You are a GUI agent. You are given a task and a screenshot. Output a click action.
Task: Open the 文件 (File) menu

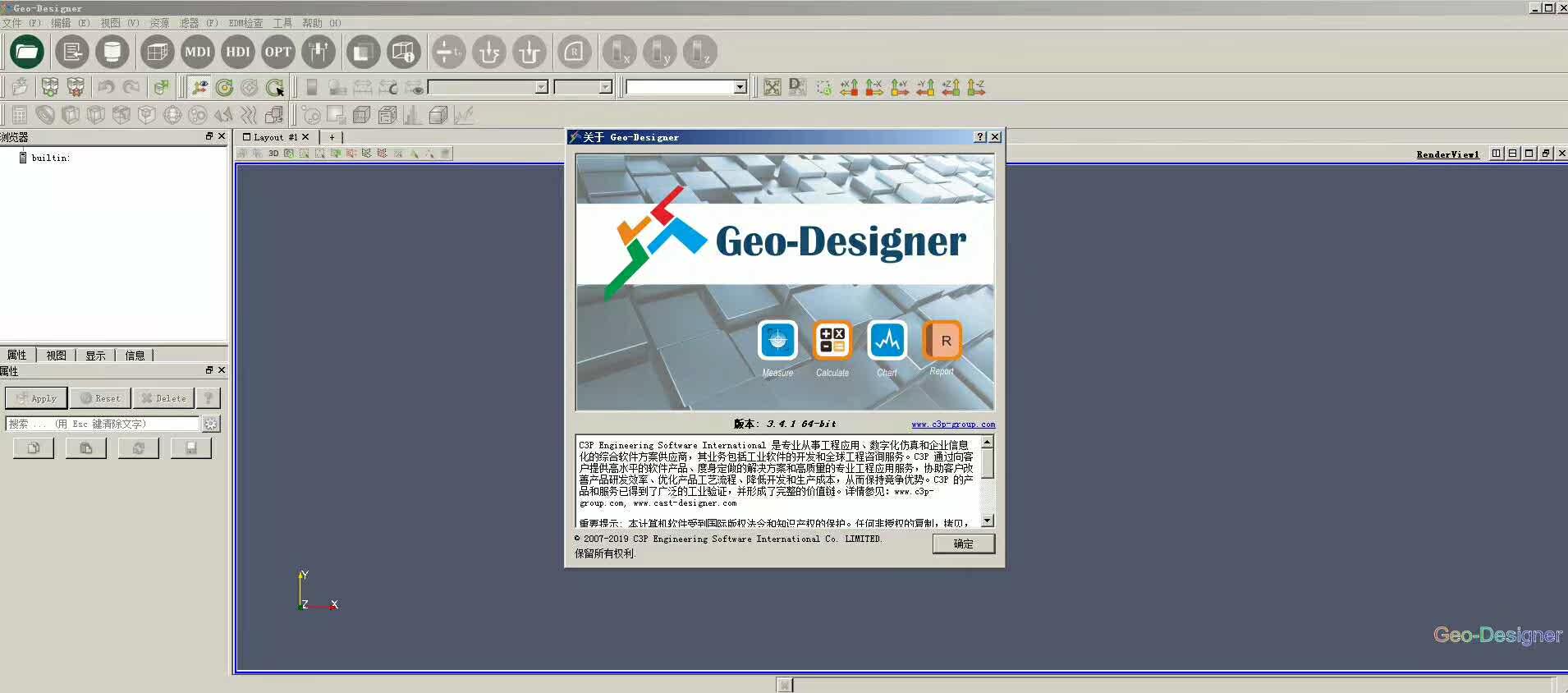21,23
